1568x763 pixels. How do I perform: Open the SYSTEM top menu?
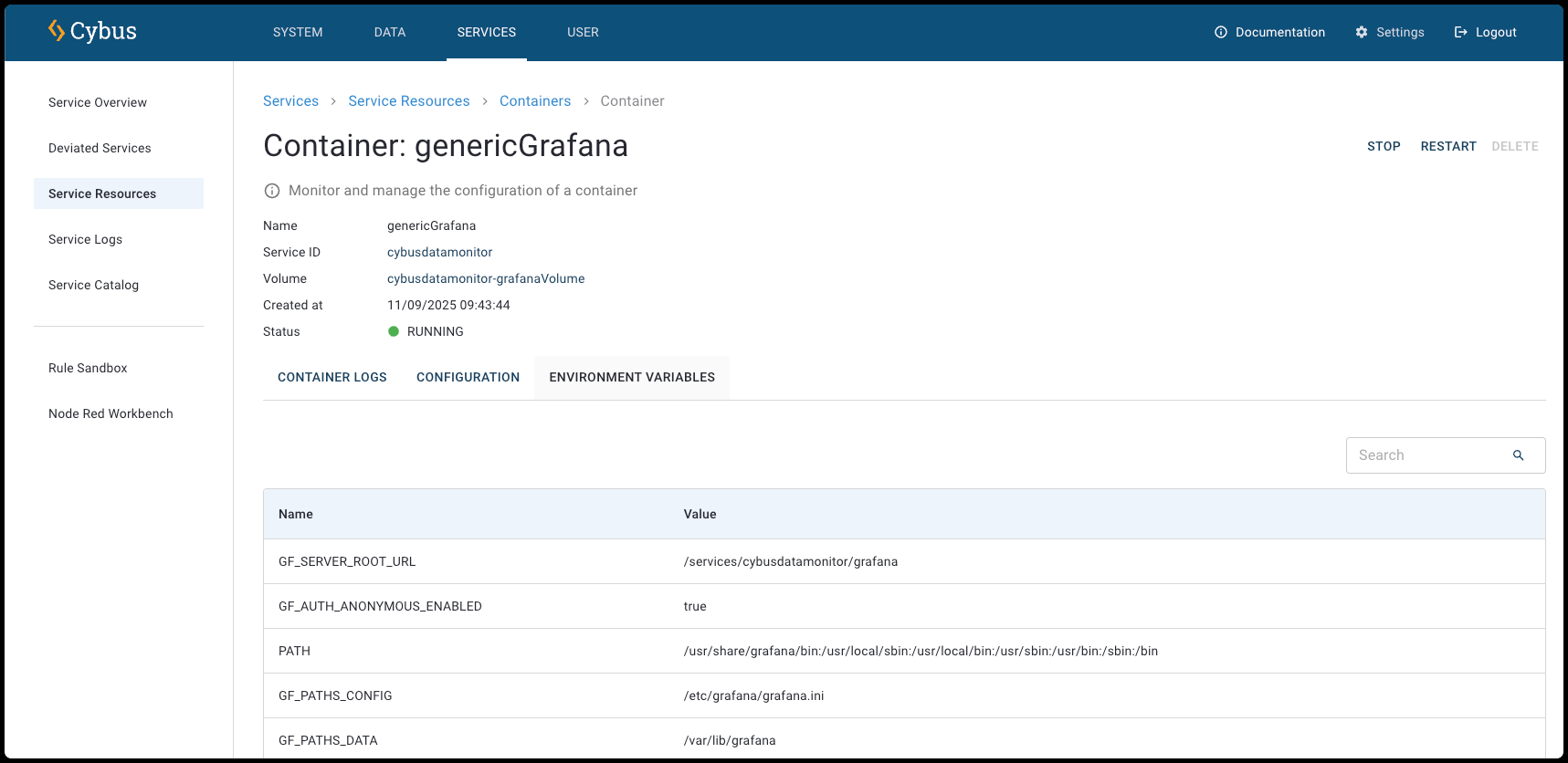tap(298, 32)
